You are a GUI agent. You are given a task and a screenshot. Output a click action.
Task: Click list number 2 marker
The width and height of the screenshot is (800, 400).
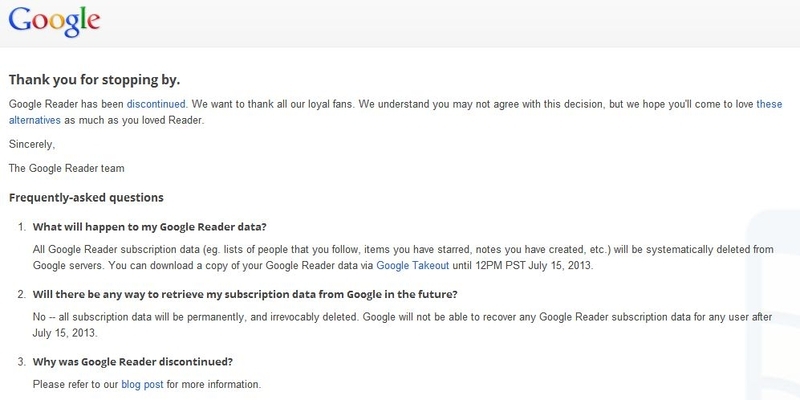tap(21, 294)
